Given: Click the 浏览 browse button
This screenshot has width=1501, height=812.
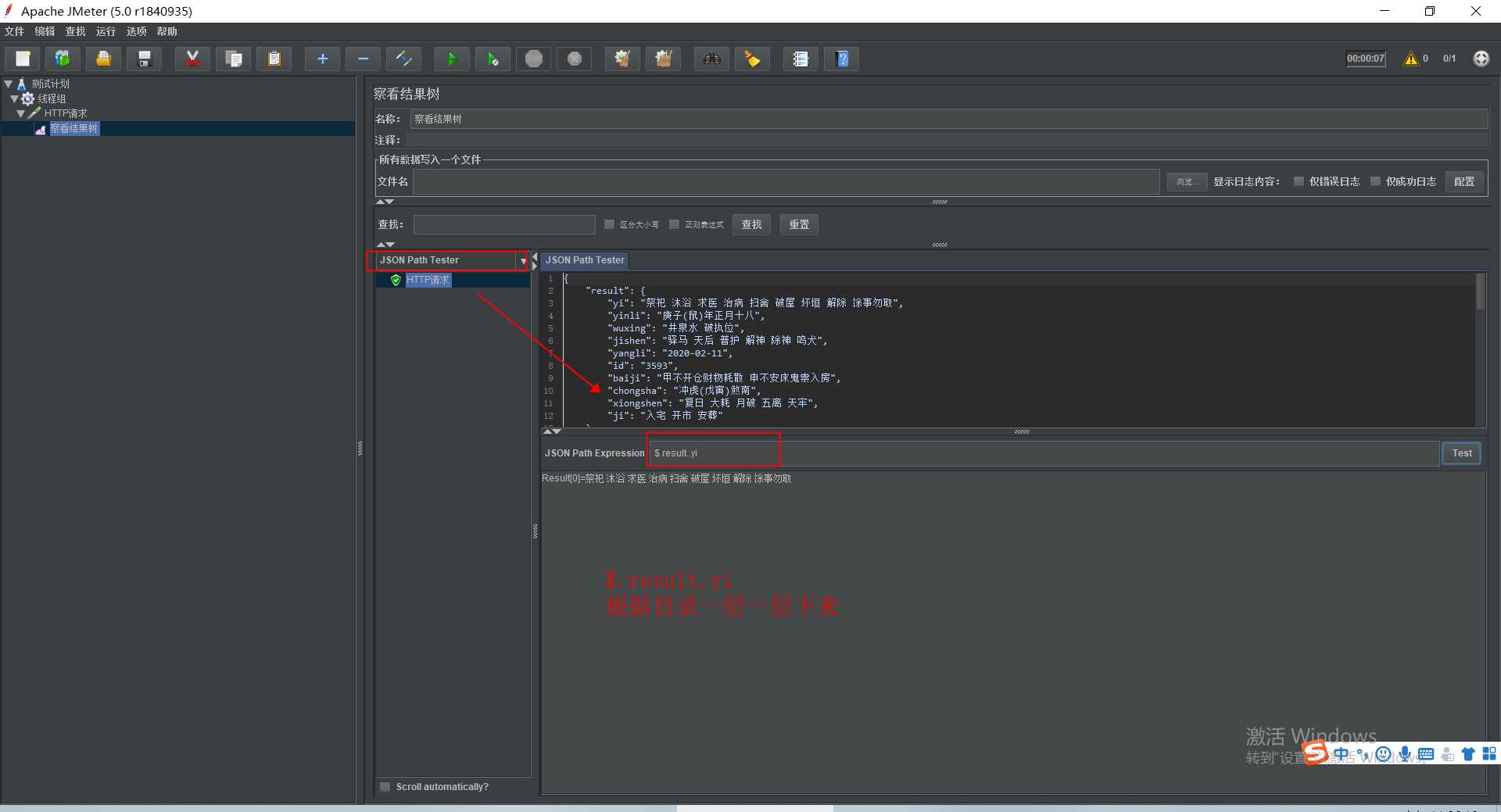Looking at the screenshot, I should point(1187,181).
